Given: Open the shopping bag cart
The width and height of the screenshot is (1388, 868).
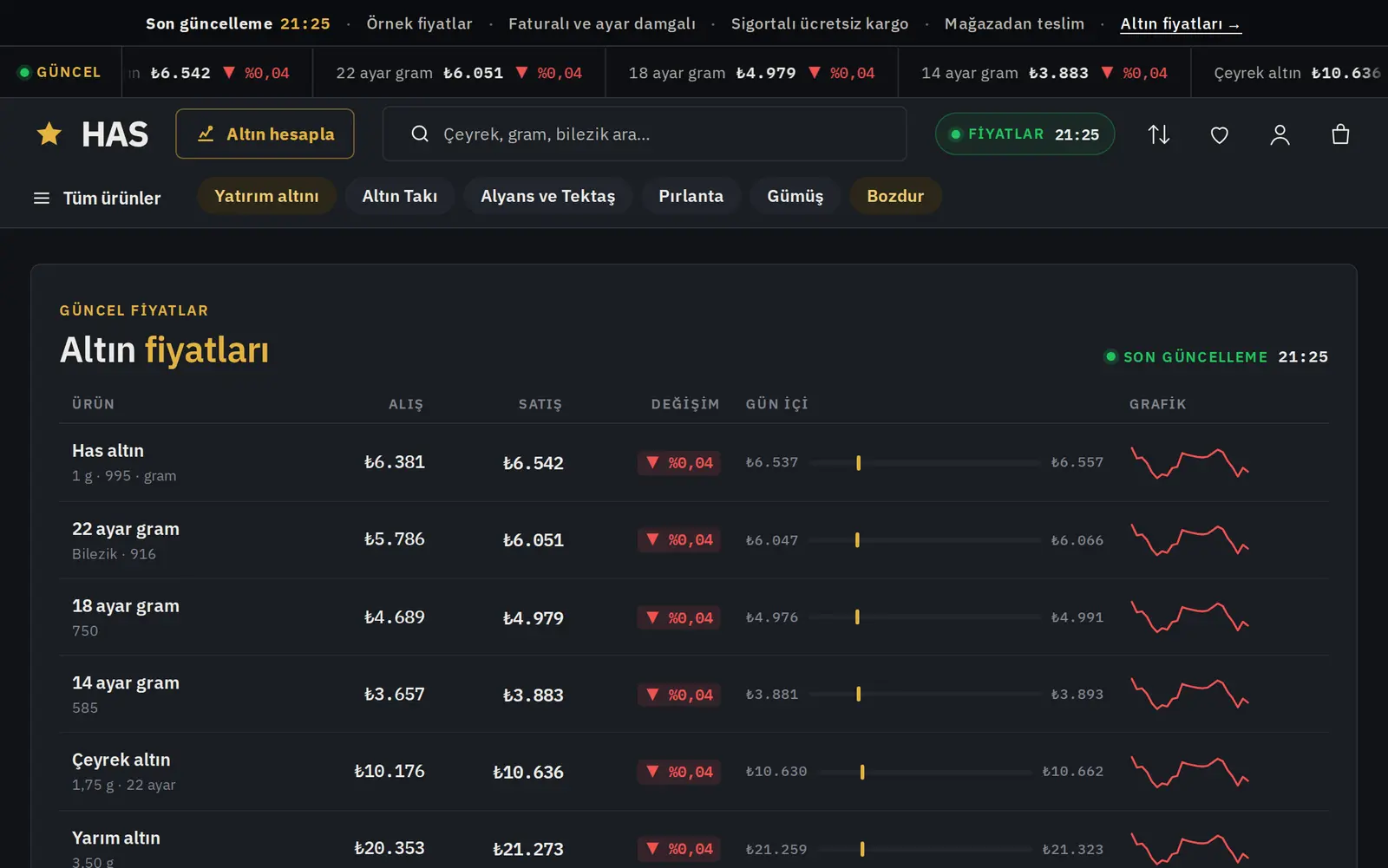Looking at the screenshot, I should [1340, 134].
